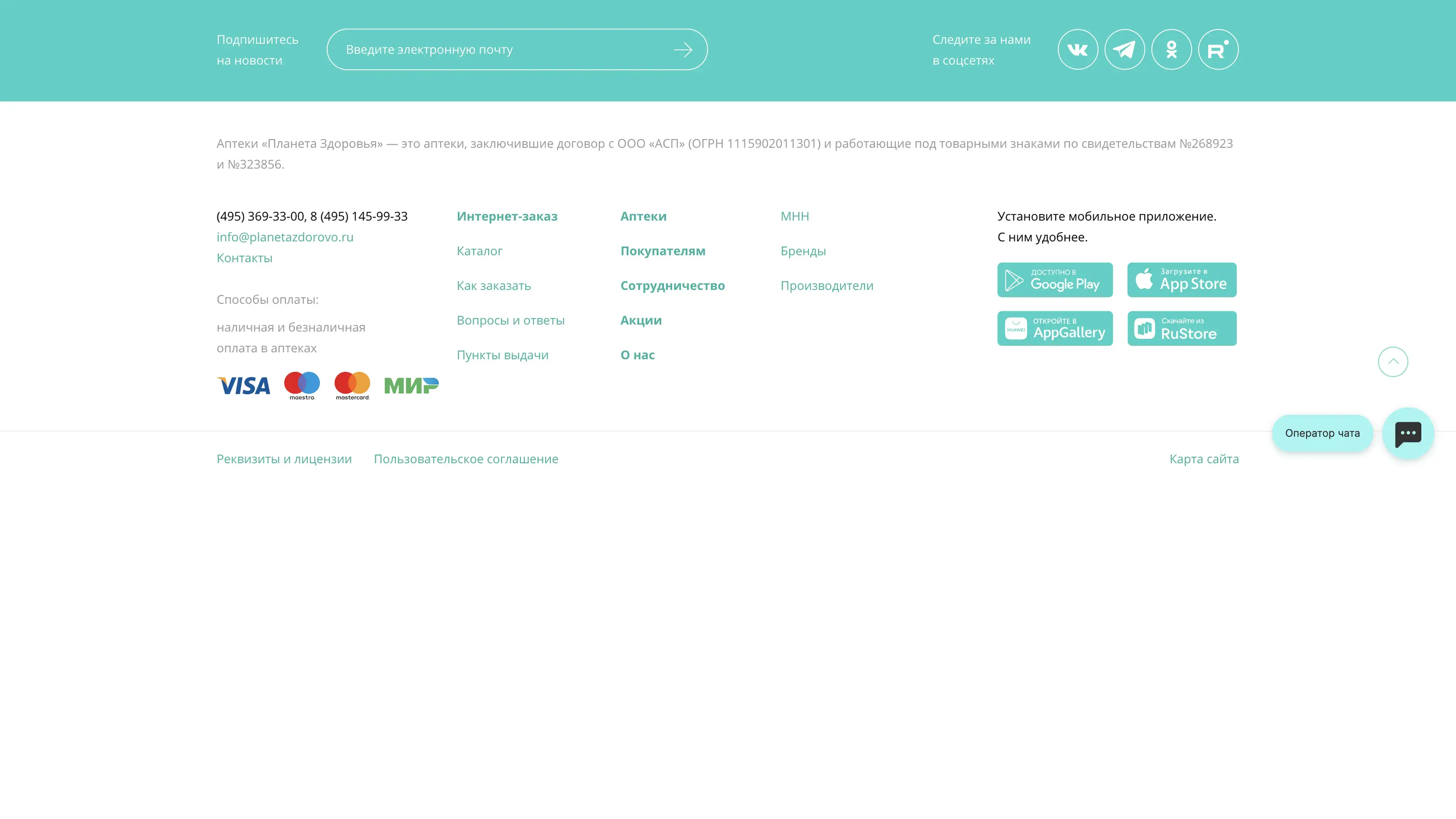The height and width of the screenshot is (819, 1456).
Task: Open the Rutube social icon
Action: click(x=1218, y=50)
